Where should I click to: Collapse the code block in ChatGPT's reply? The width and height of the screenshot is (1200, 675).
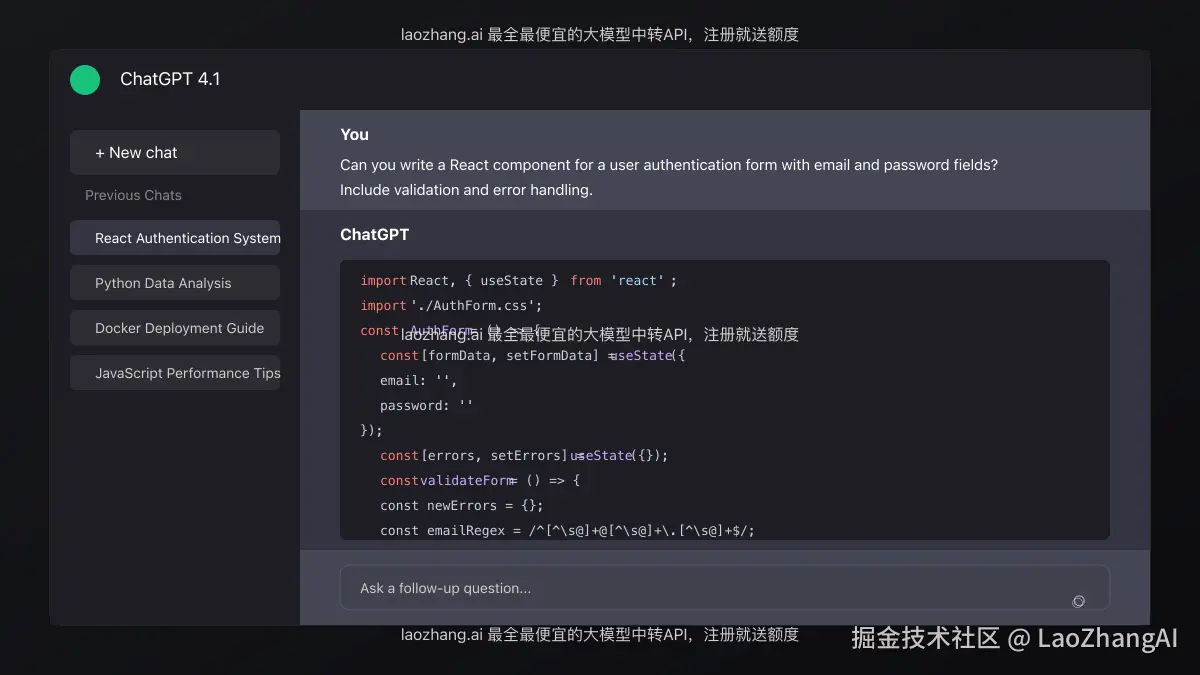click(725, 399)
